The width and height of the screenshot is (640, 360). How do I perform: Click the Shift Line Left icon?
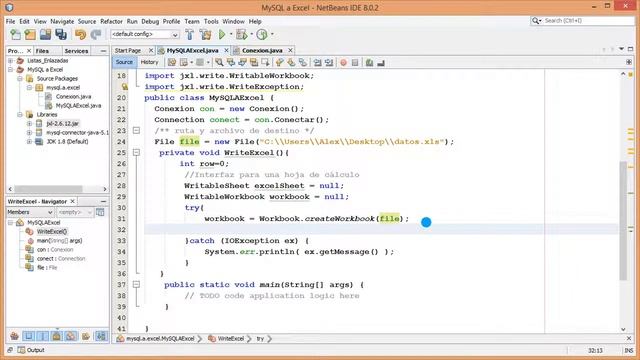point(317,62)
